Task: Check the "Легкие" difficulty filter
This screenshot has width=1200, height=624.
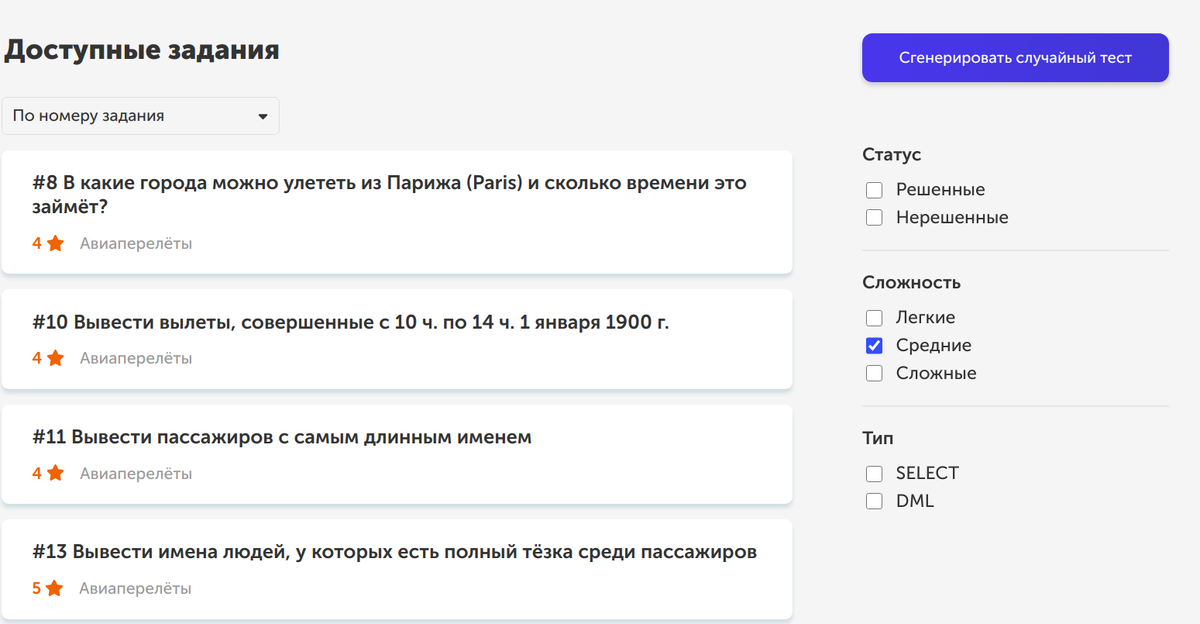Action: (x=874, y=317)
